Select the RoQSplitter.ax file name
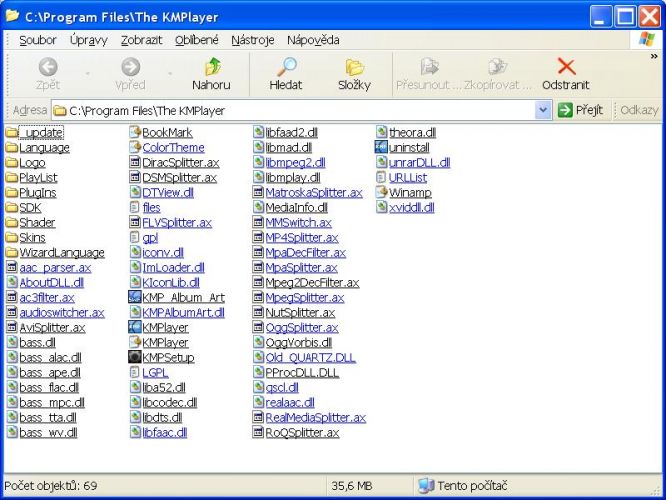This screenshot has height=500, width=666. click(302, 433)
